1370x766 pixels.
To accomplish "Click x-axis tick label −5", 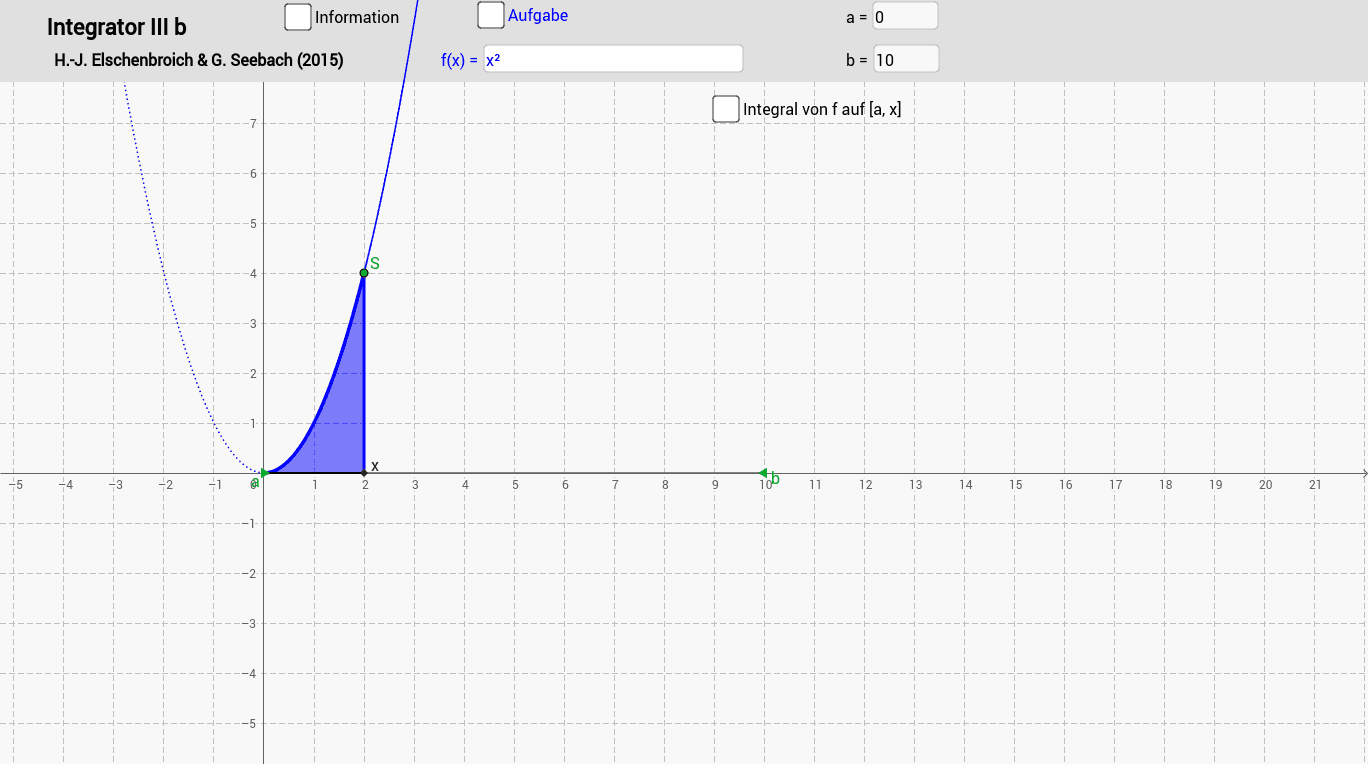I will (15, 485).
